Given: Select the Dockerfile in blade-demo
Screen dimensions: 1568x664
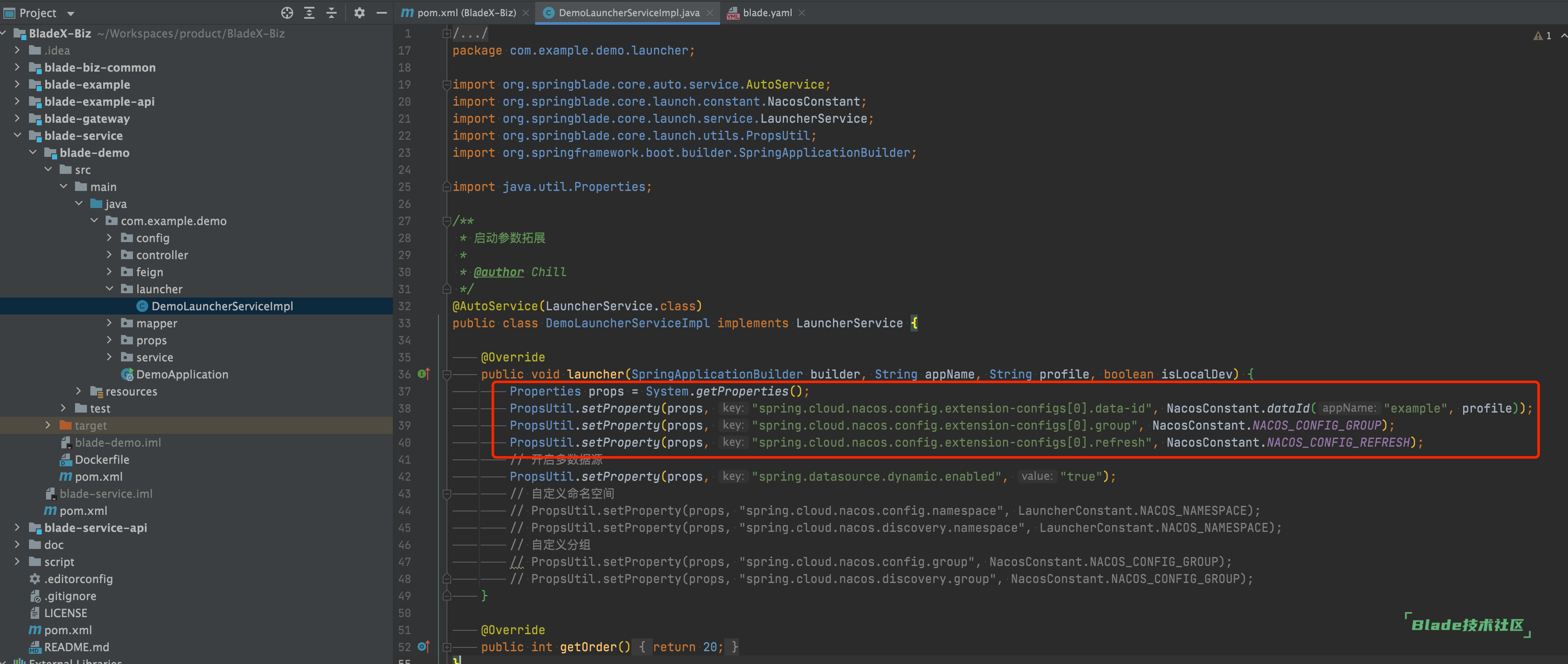Looking at the screenshot, I should tap(102, 459).
